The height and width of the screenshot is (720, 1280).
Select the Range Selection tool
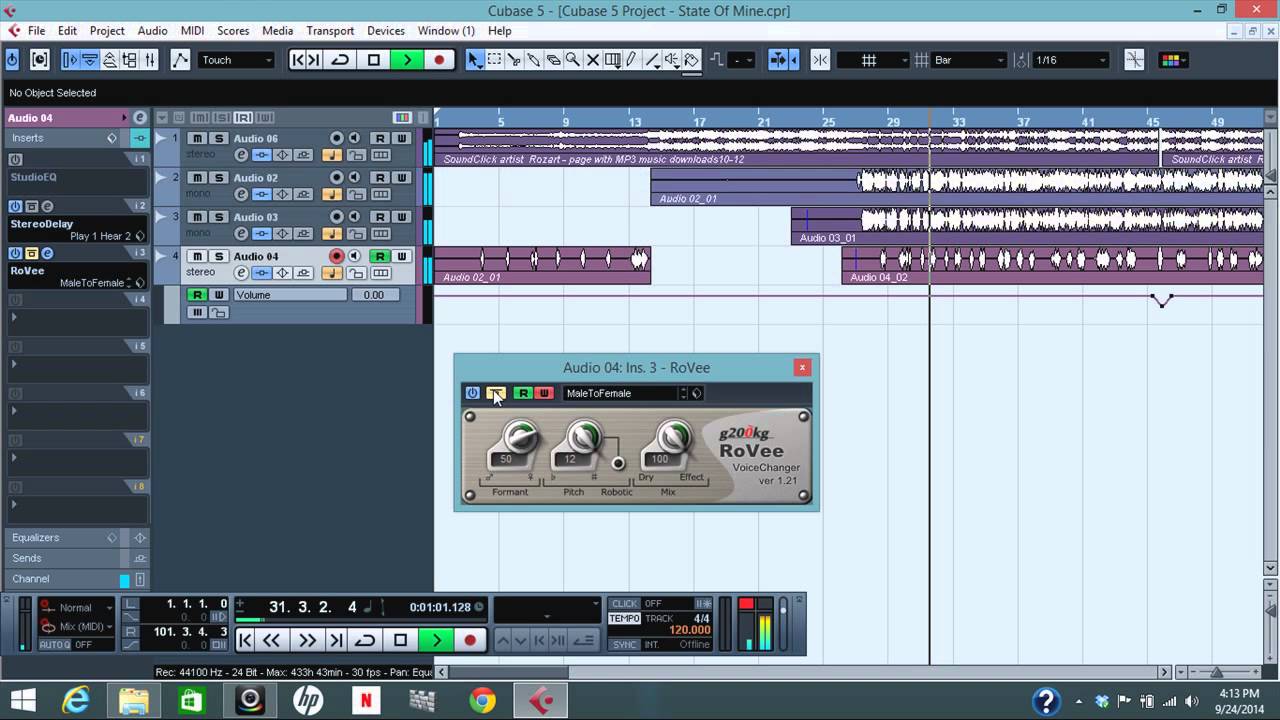click(x=494, y=60)
